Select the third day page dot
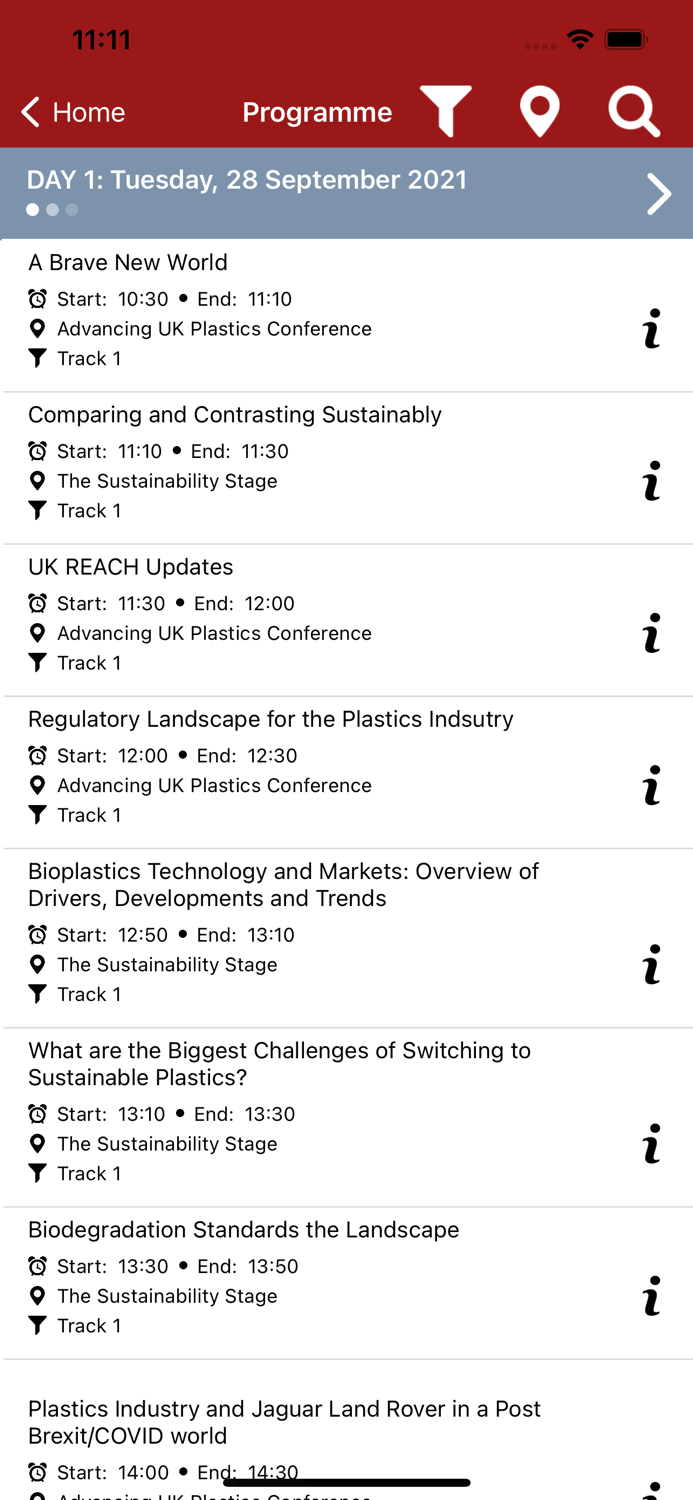Image resolution: width=693 pixels, height=1500 pixels. pyautogui.click(x=72, y=210)
